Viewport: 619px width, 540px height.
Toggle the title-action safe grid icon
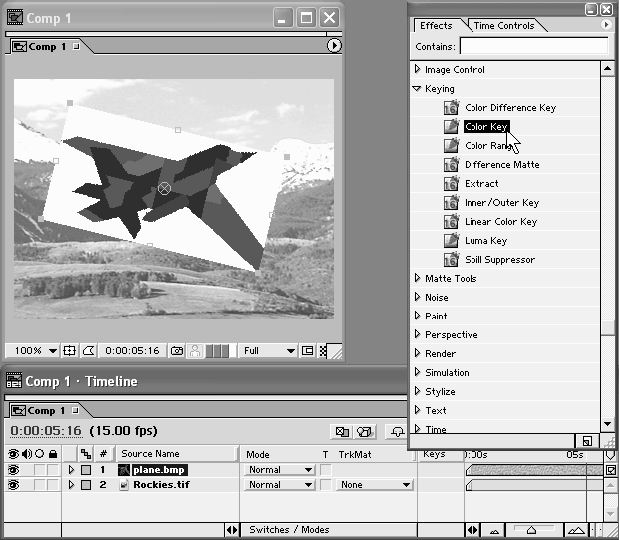click(x=70, y=351)
